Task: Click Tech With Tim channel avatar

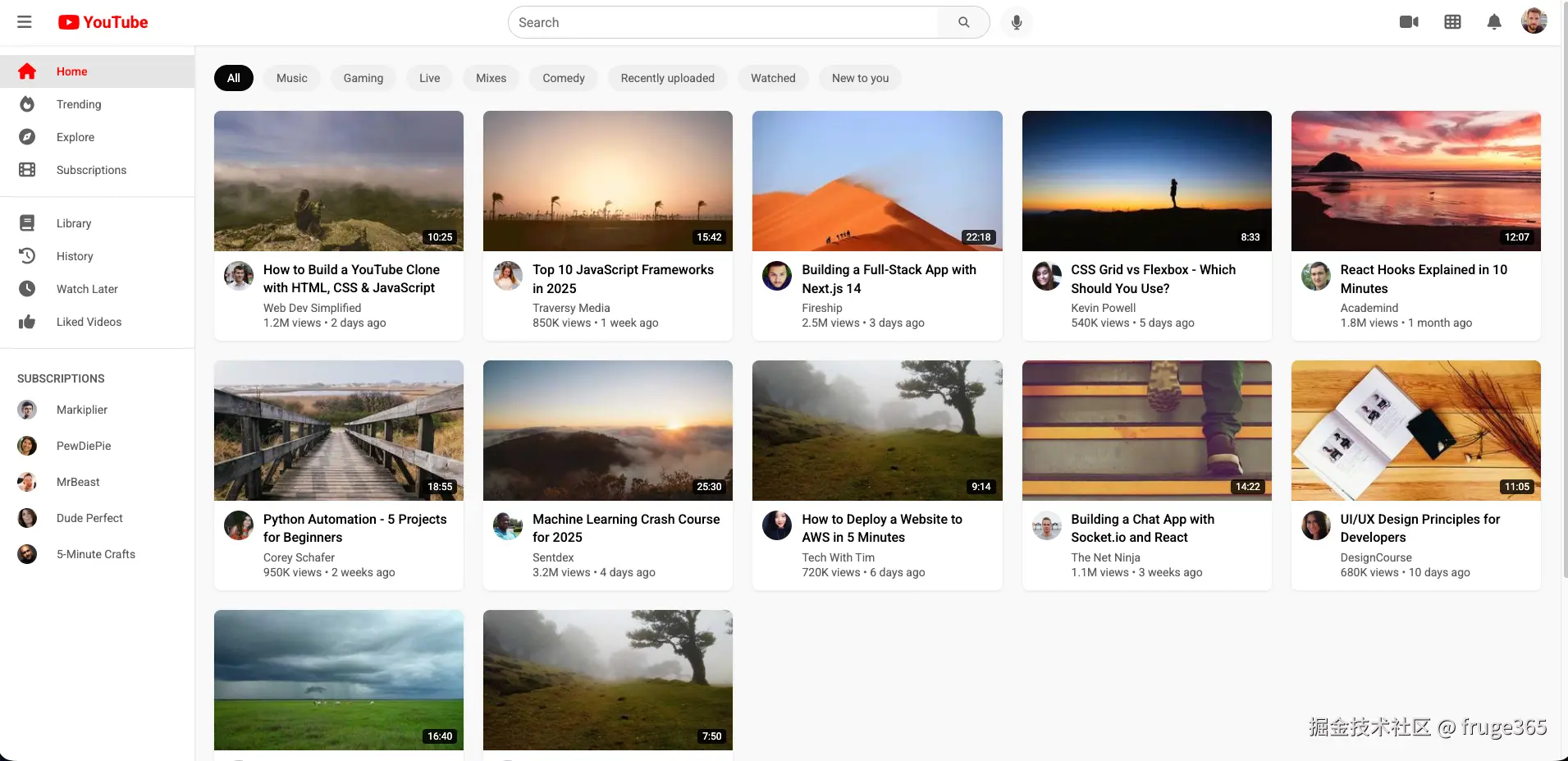Action: [777, 525]
